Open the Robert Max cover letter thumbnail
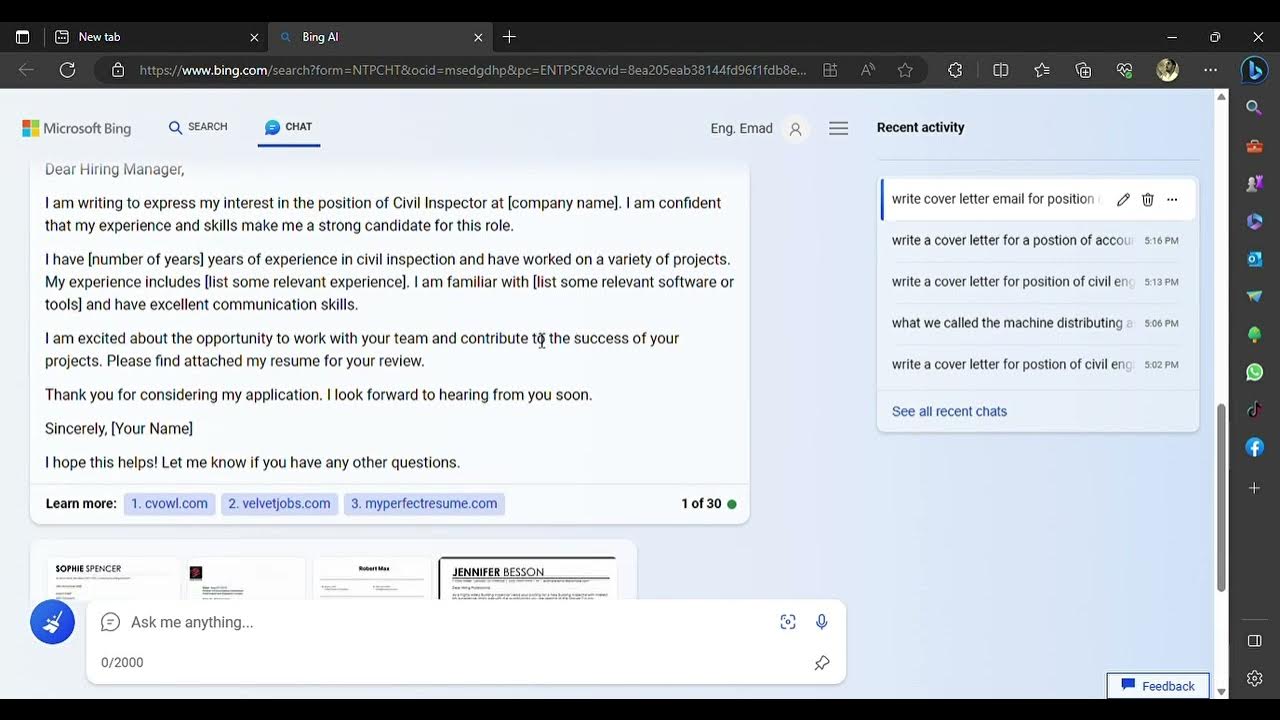Screen dimensions: 1280x720 [x=371, y=578]
